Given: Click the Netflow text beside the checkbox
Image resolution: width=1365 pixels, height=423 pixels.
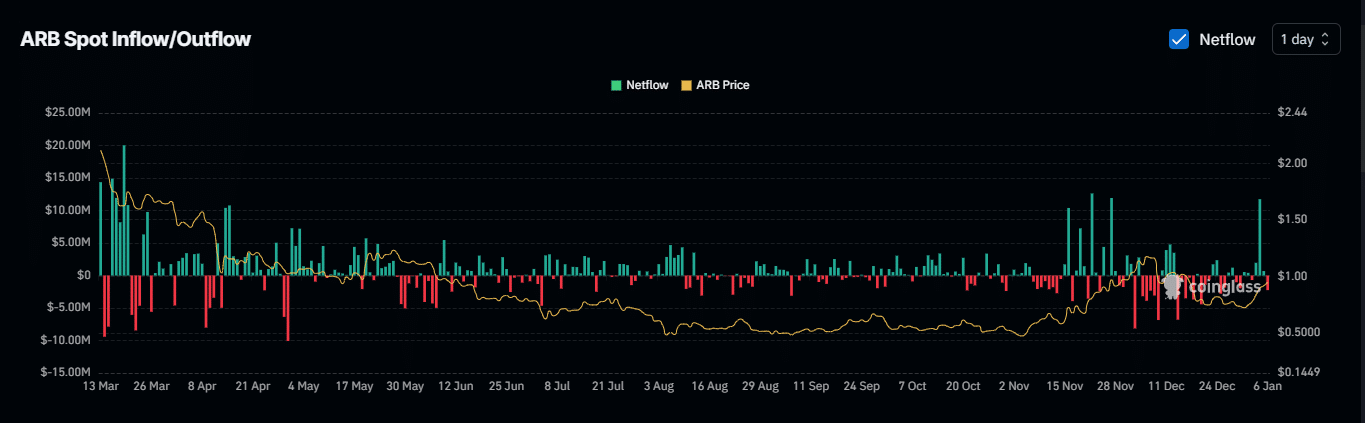Looking at the screenshot, I should click(x=1227, y=39).
